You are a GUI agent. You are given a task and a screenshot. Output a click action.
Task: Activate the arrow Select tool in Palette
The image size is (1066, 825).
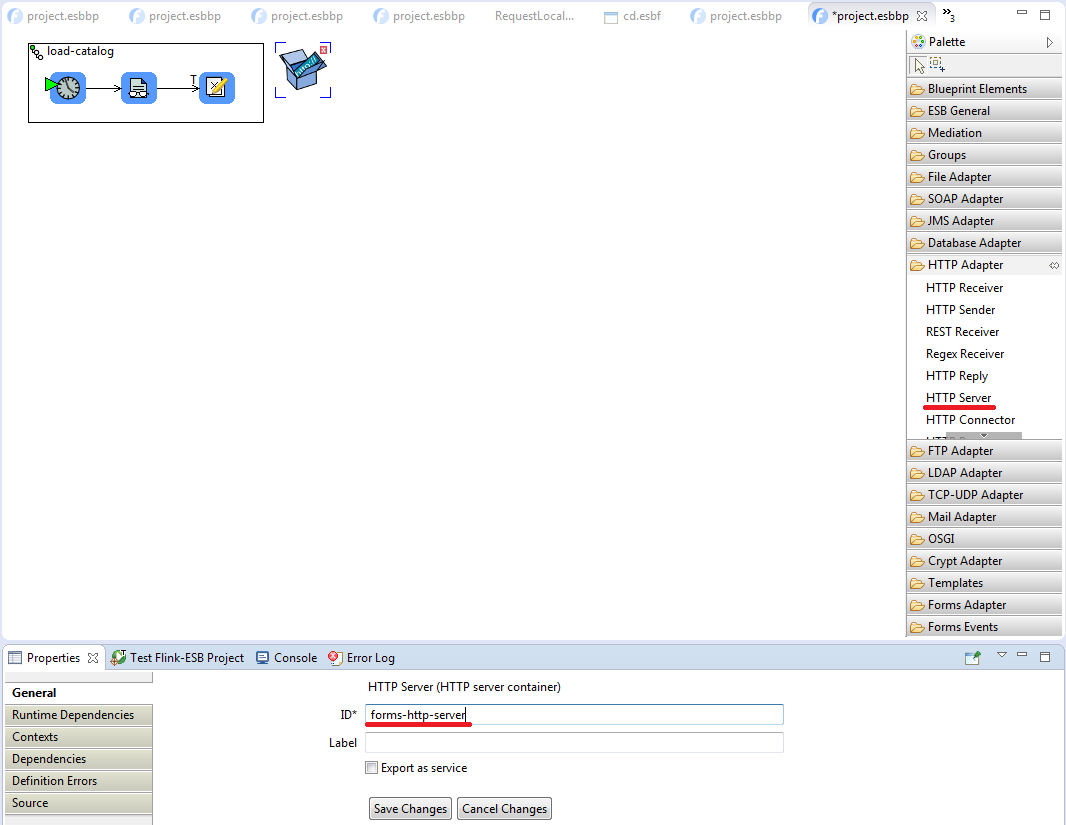(919, 65)
